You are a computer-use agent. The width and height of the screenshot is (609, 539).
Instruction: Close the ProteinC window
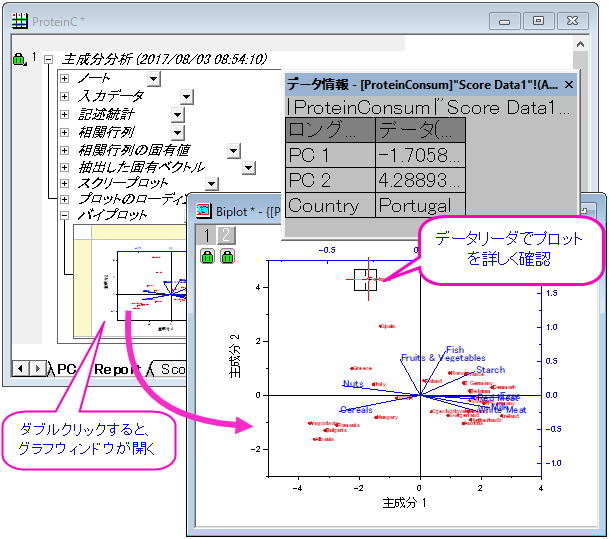[x=572, y=21]
